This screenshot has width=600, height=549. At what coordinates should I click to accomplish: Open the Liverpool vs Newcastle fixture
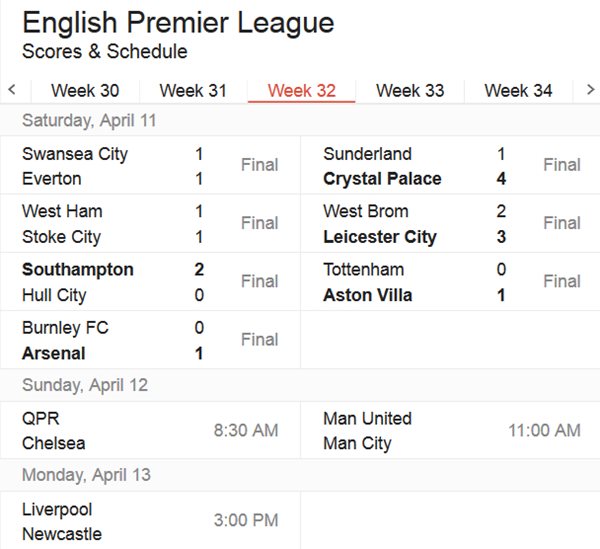click(150, 521)
